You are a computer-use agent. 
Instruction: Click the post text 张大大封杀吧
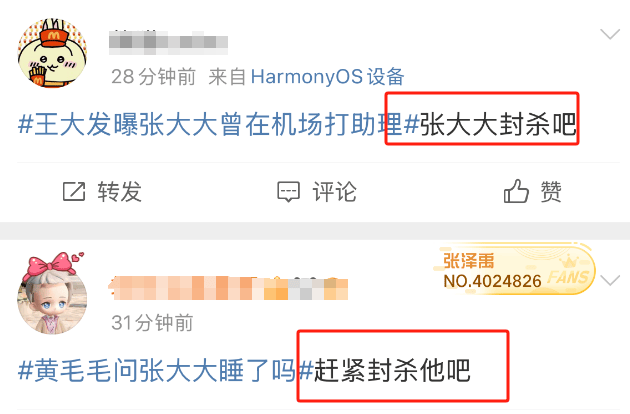498,124
